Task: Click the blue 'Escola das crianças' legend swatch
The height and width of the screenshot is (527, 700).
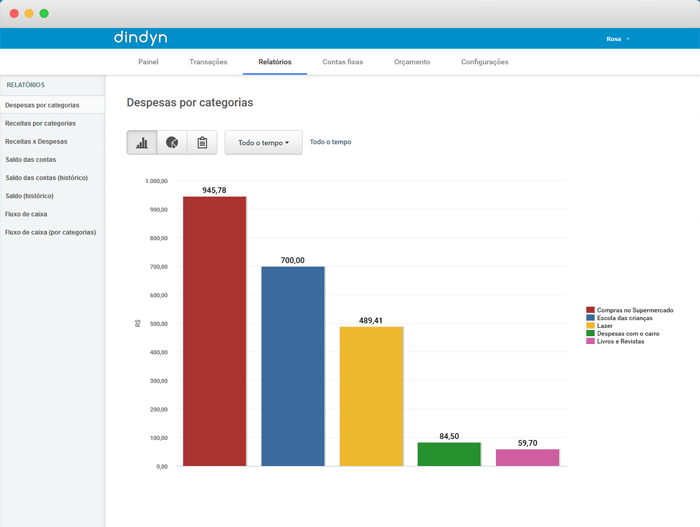Action: point(590,318)
